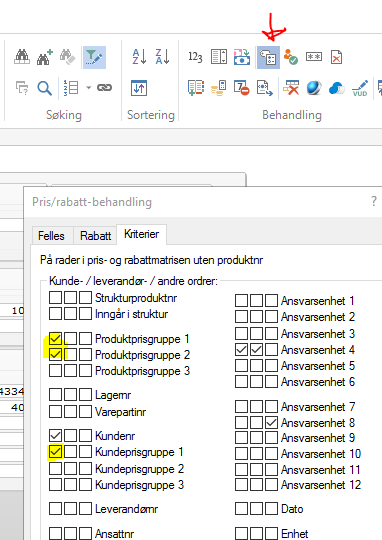The width and height of the screenshot is (382, 540).
Task: Click the binoculars search icon
Action: [x=22, y=57]
